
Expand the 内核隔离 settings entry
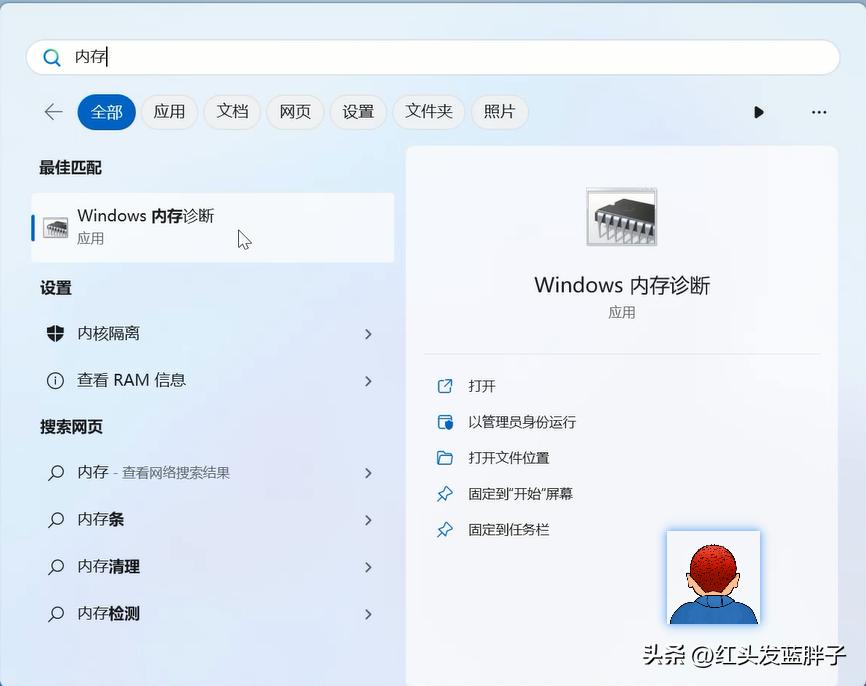point(368,333)
